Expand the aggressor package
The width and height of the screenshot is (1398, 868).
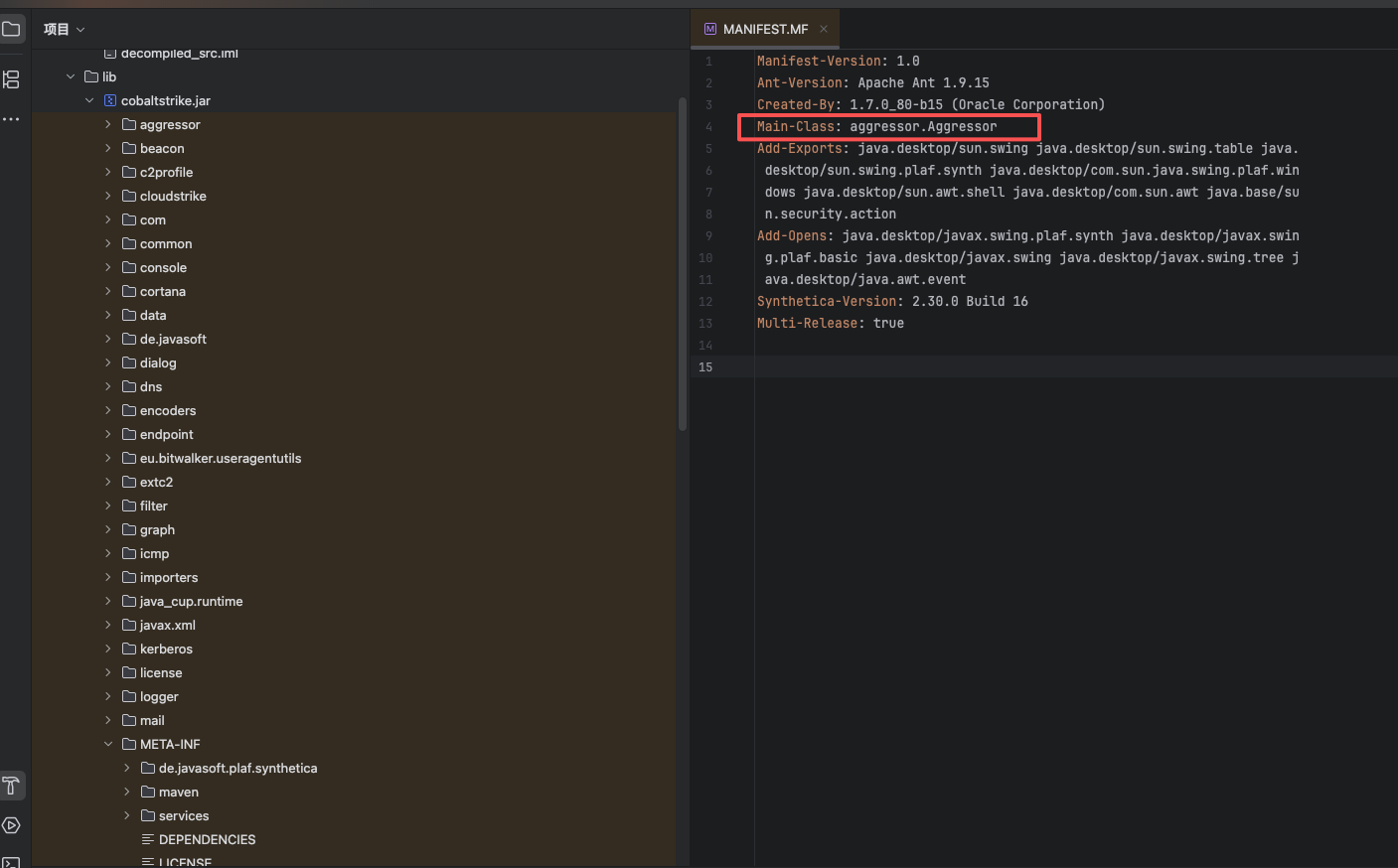tap(108, 124)
